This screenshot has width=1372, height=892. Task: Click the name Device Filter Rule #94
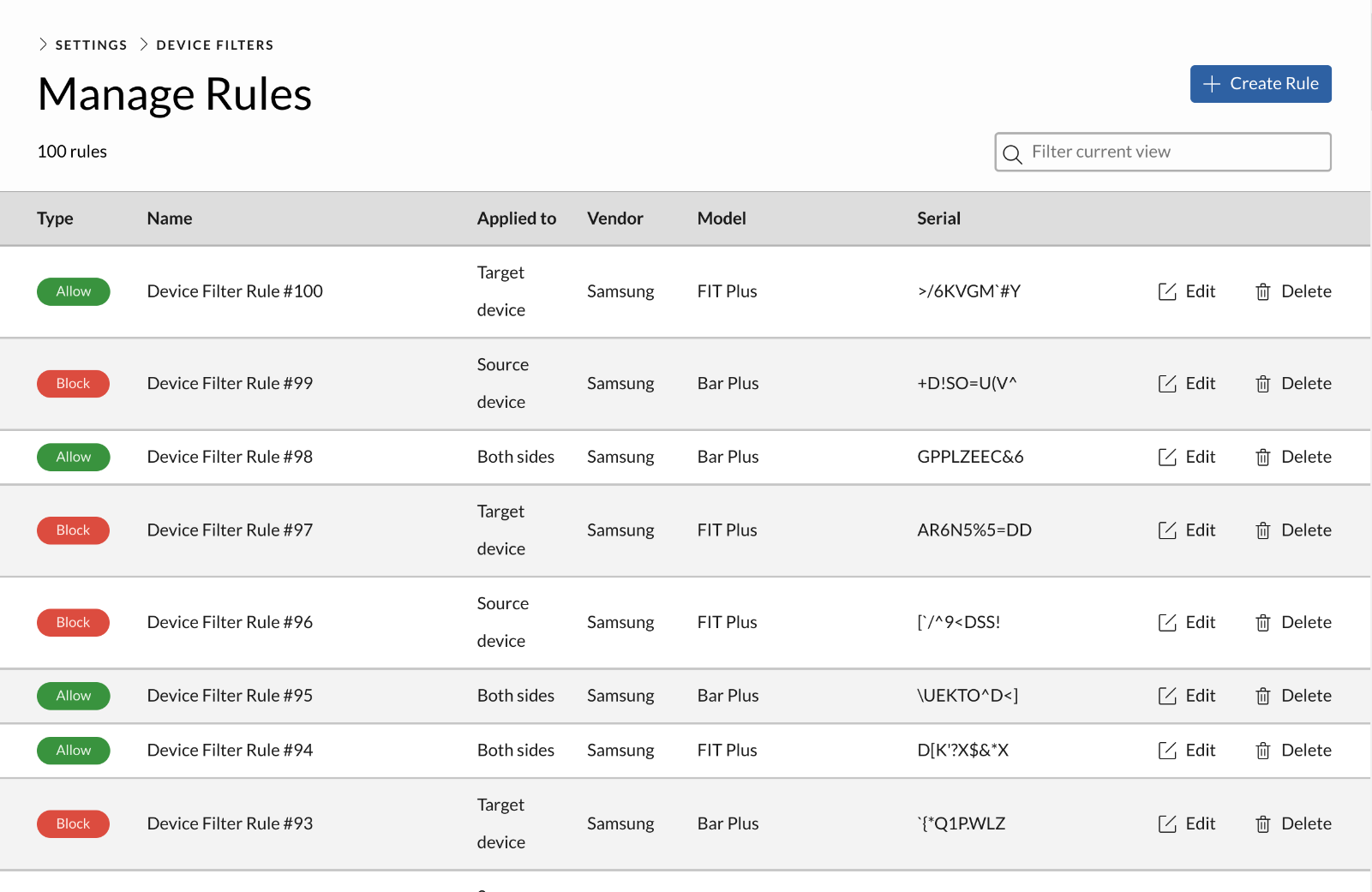[x=230, y=751]
